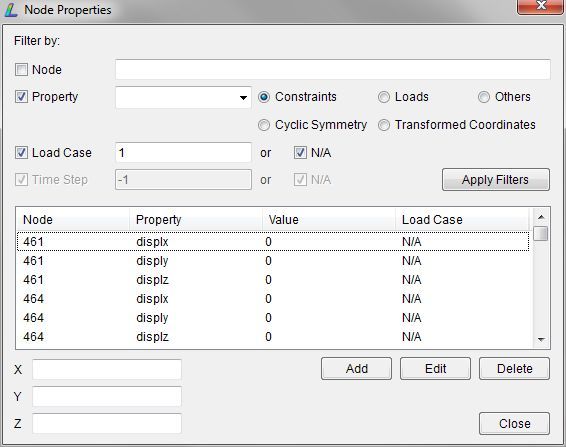Select the row 461 disply
Viewport: 566px width, 447px height.
click(x=273, y=261)
